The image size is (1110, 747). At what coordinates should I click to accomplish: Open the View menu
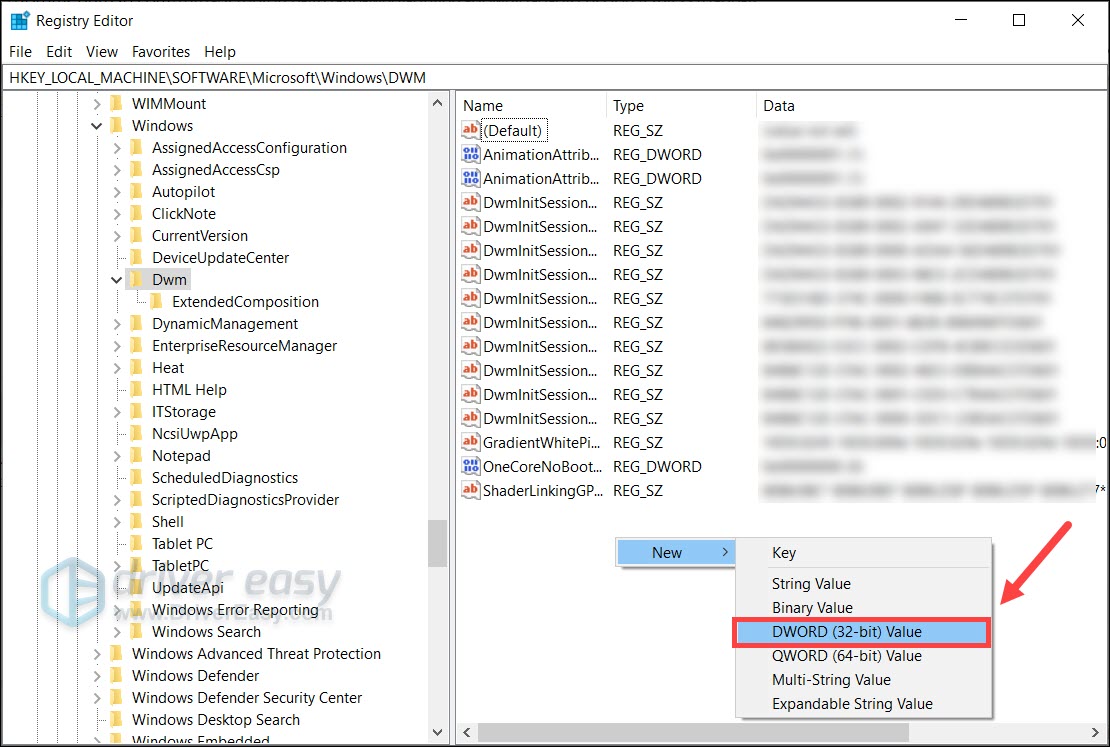tap(102, 52)
